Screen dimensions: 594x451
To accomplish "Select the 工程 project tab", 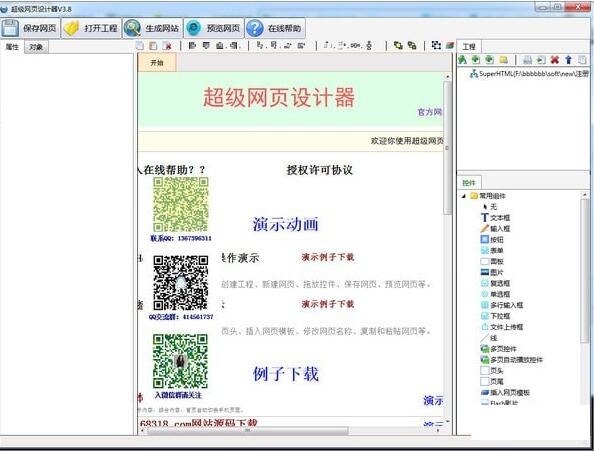I will click(x=469, y=47).
